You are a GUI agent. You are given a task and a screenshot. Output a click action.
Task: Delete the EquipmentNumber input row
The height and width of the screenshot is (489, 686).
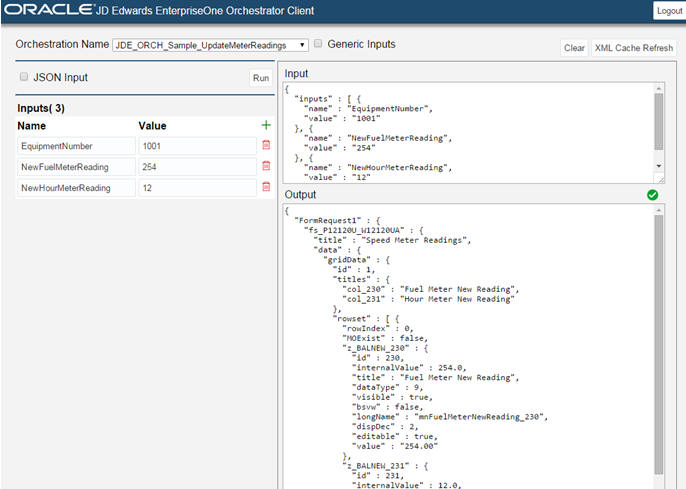(x=266, y=145)
